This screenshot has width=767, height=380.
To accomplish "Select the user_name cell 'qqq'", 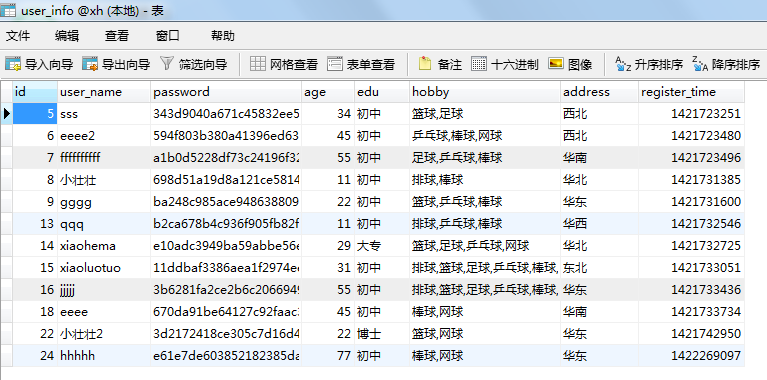I will click(x=104, y=224).
